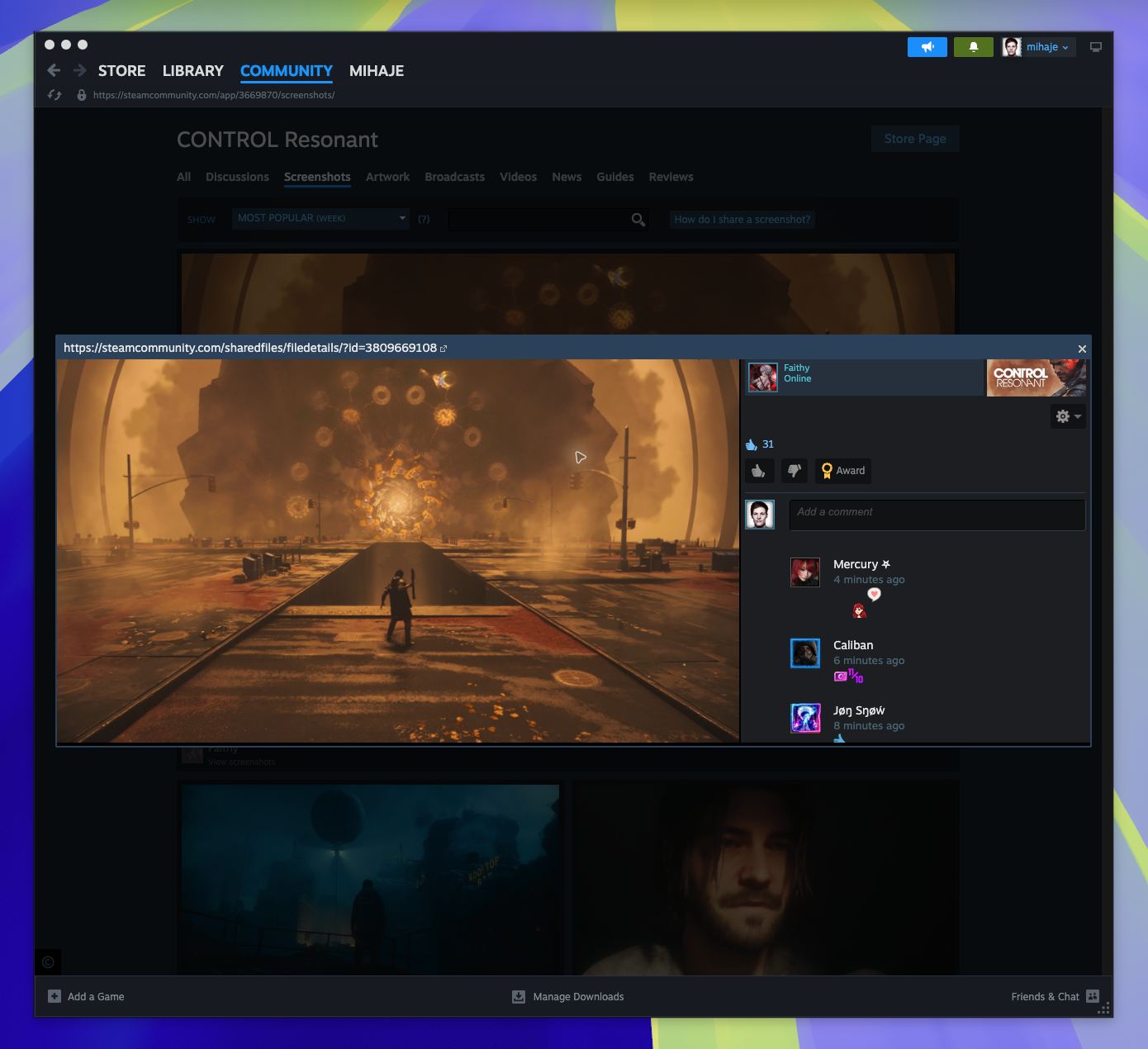Go to the COMMUNITY section
Image resolution: width=1148 pixels, height=1049 pixels.
pyautogui.click(x=287, y=71)
